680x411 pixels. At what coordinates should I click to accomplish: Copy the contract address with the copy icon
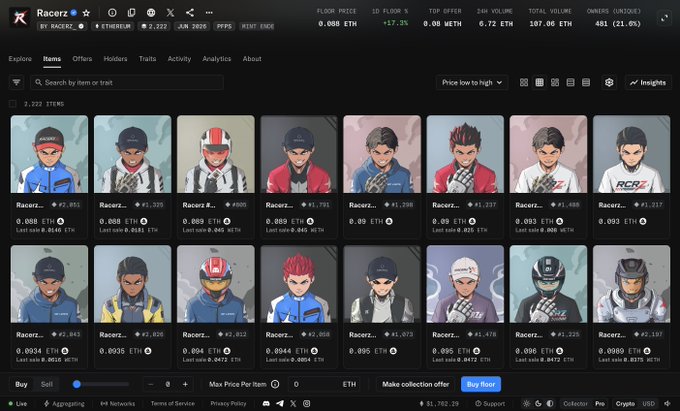pyautogui.click(x=131, y=13)
